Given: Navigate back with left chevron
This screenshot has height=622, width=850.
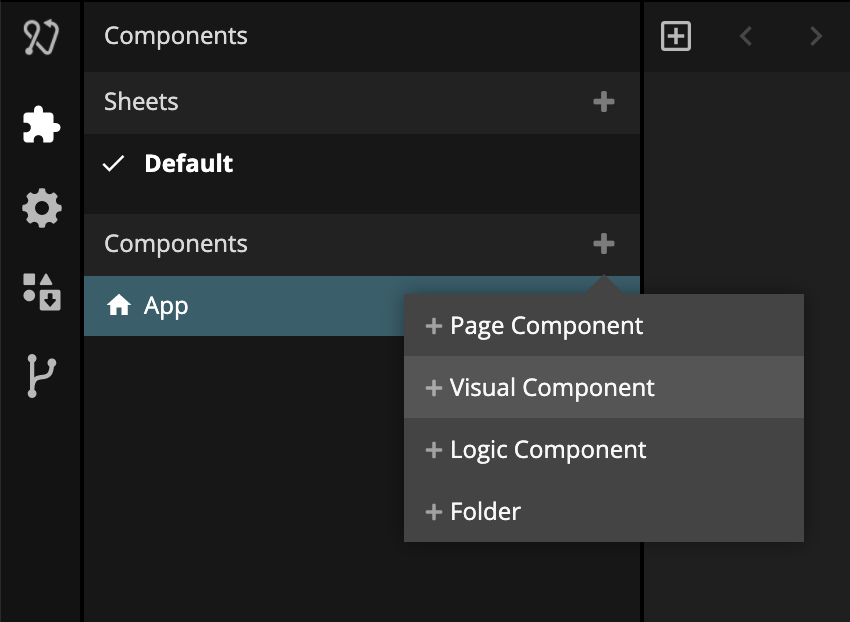Looking at the screenshot, I should 745,37.
